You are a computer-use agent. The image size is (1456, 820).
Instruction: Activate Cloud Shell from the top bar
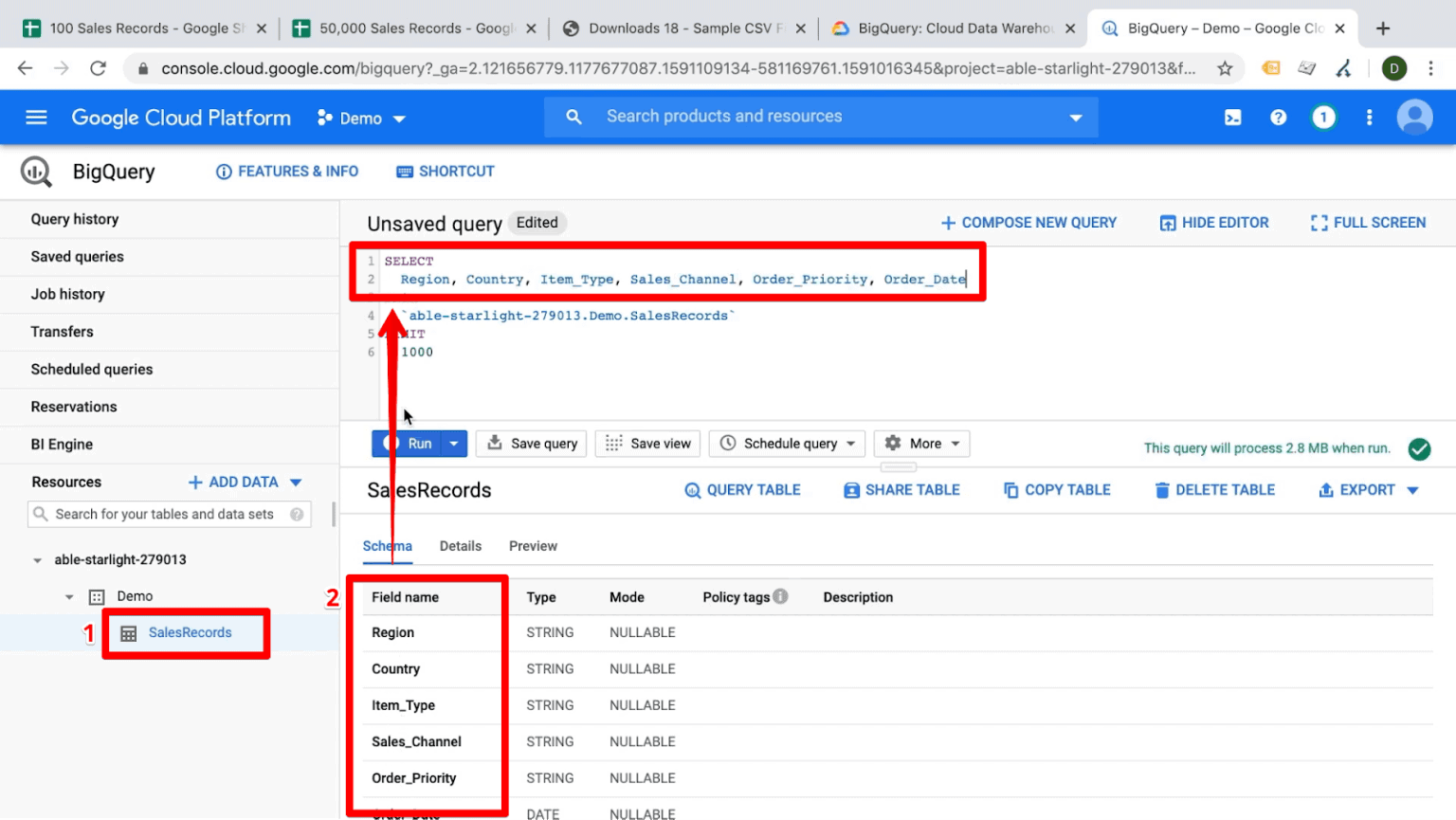point(1233,117)
